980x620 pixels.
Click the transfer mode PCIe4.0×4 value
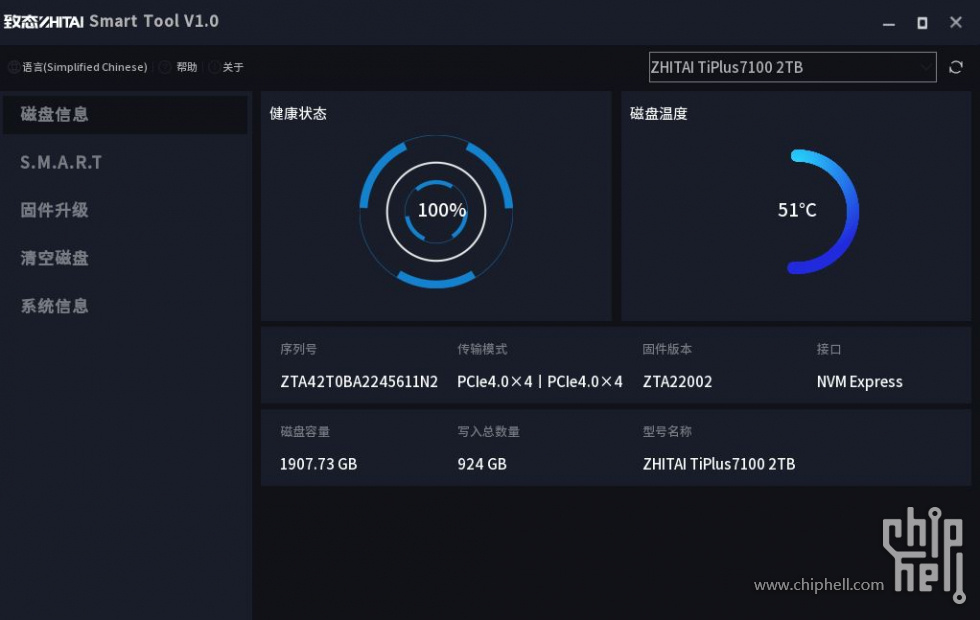click(539, 381)
